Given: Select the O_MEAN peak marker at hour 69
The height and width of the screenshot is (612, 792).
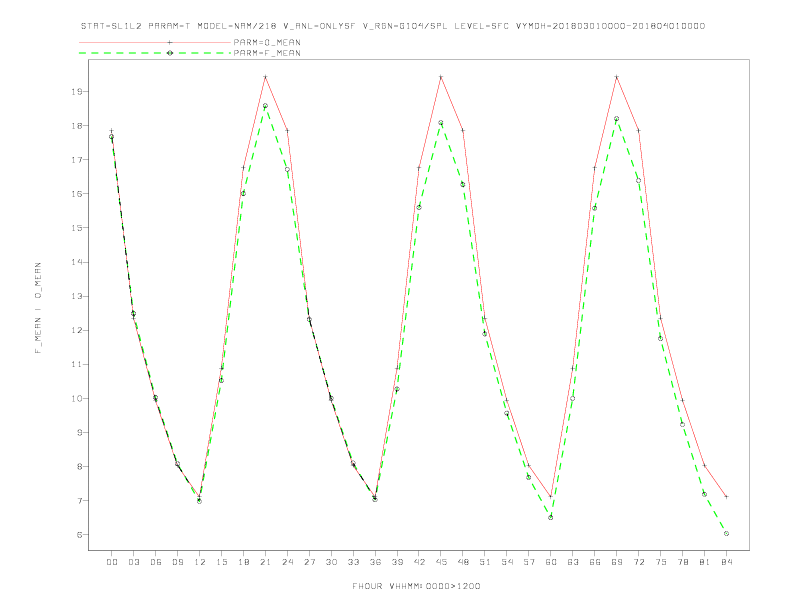Looking at the screenshot, I should coord(617,77).
